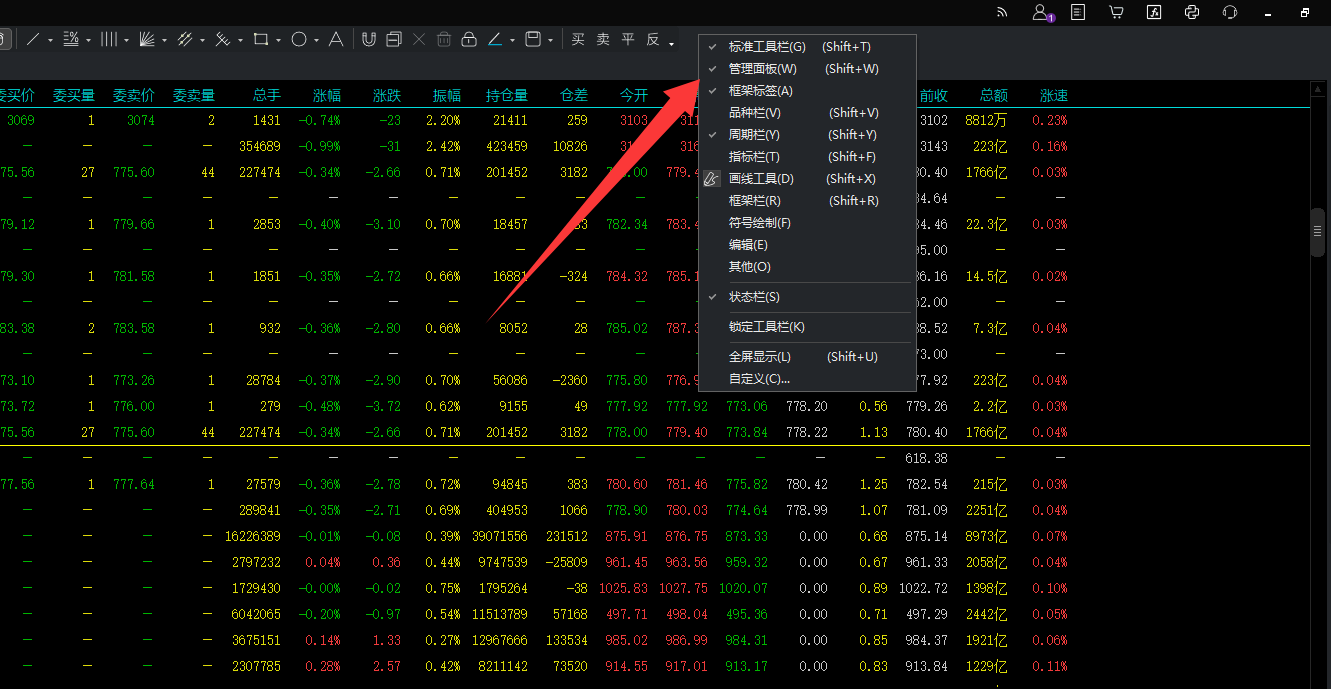Click the 买 buy button
1331x689 pixels.
tap(578, 39)
